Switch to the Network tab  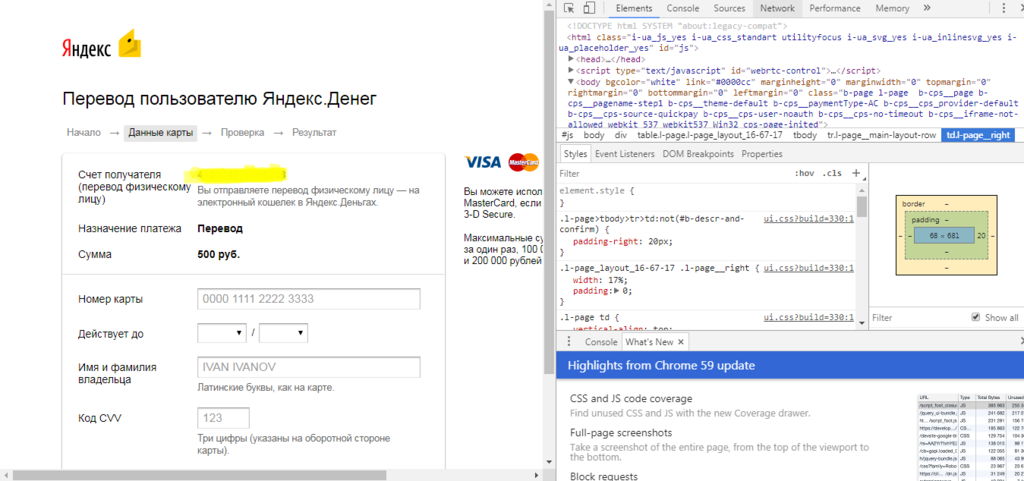point(777,8)
